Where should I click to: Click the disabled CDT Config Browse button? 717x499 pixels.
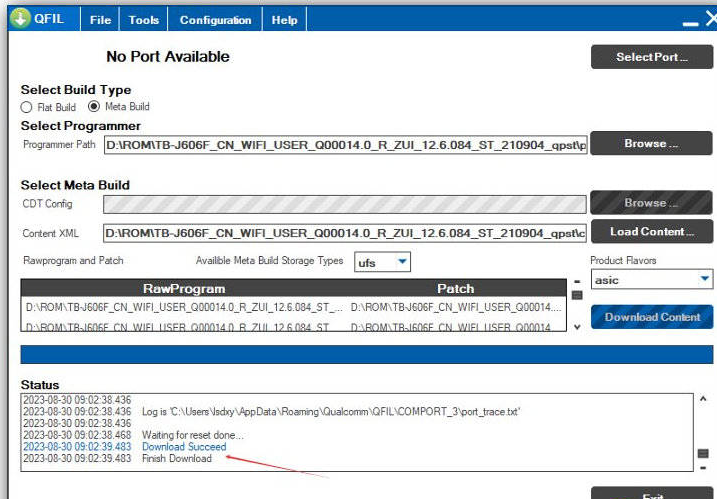click(x=651, y=203)
